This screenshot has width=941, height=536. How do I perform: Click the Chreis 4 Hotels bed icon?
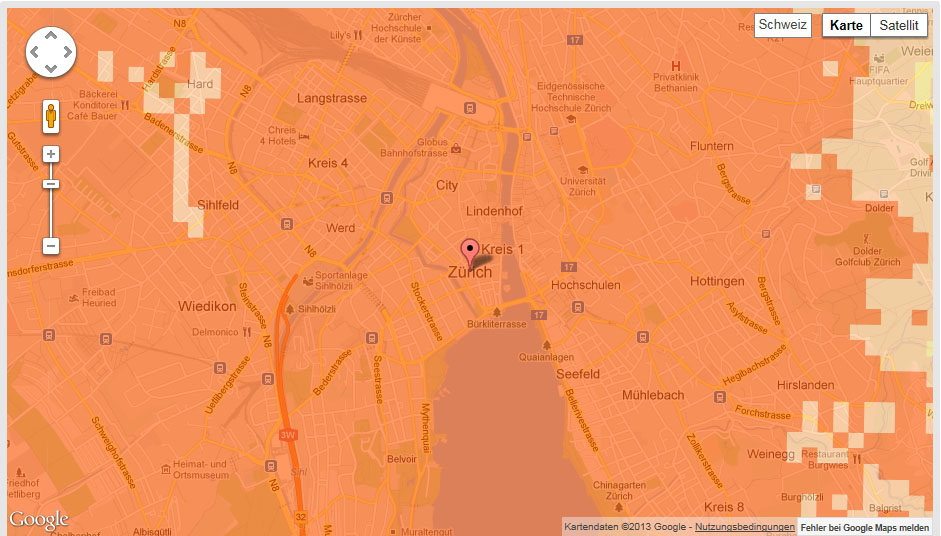pyautogui.click(x=304, y=137)
